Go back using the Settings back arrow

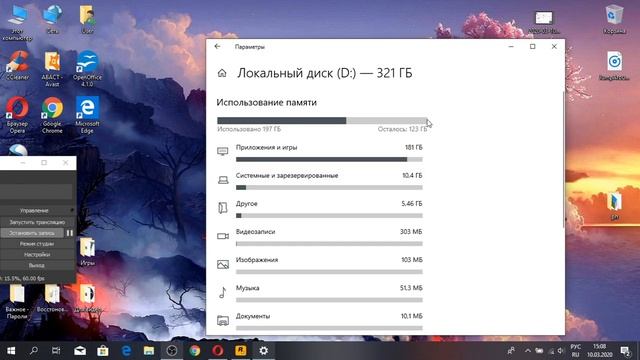pyautogui.click(x=217, y=47)
